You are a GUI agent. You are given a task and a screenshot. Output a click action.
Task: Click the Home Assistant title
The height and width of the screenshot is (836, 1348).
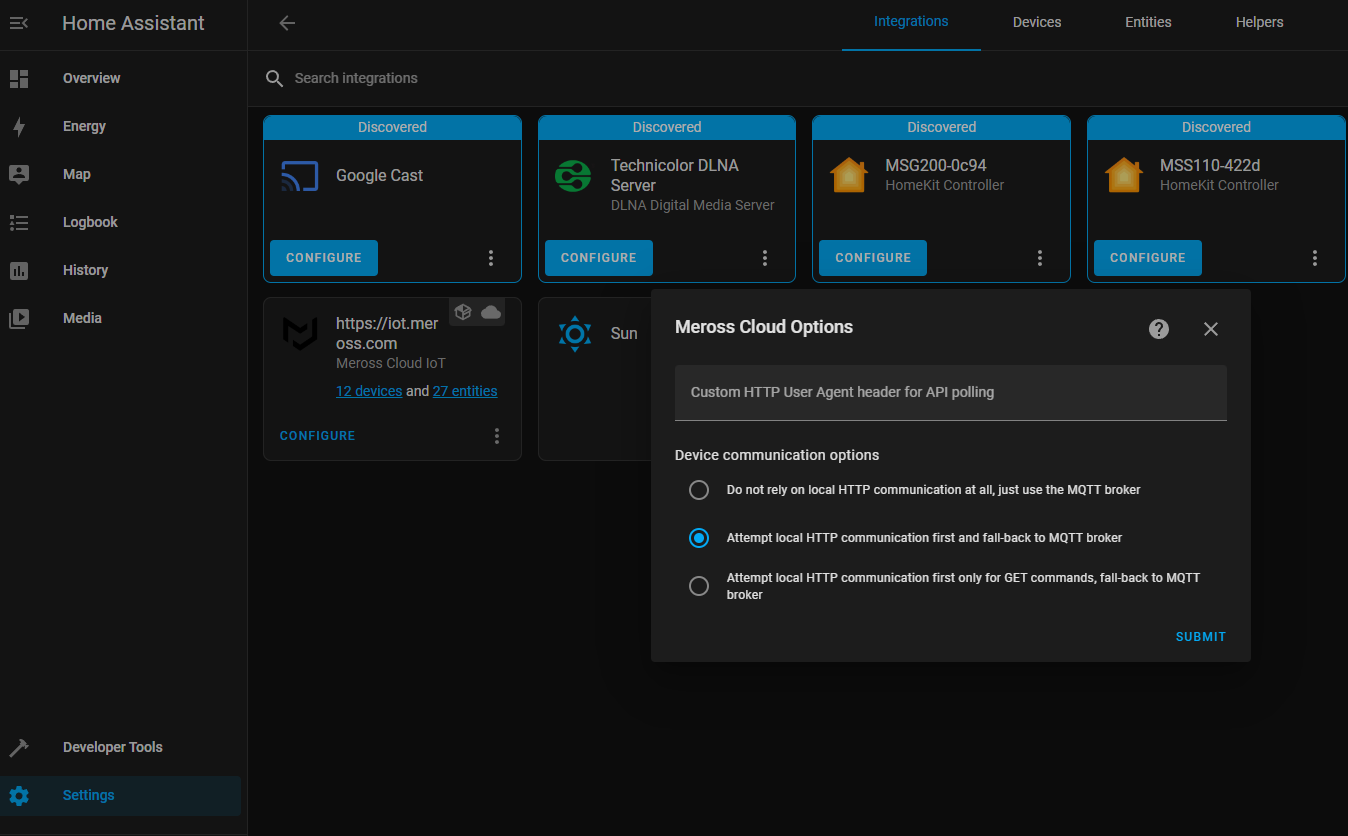pos(133,23)
